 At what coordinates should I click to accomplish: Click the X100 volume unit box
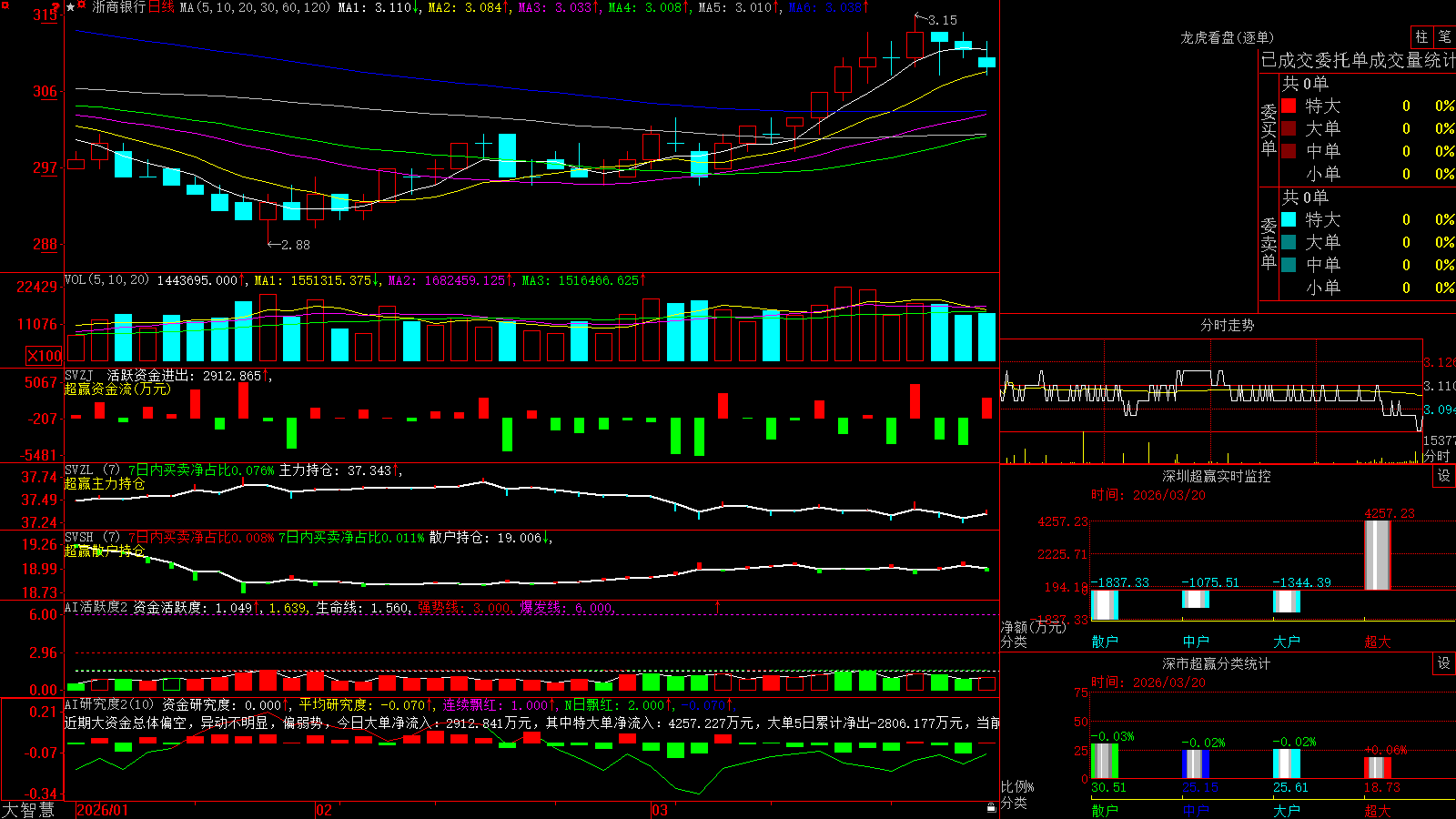click(44, 356)
